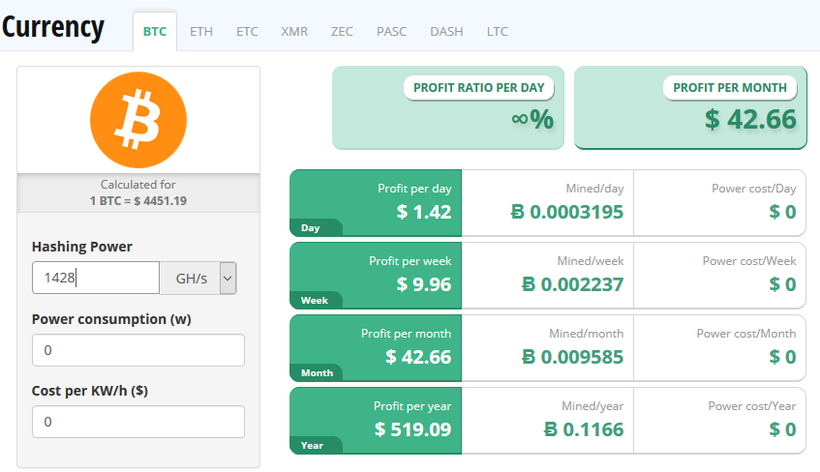Switch to ZEC currency
This screenshot has width=820, height=472.
(342, 31)
